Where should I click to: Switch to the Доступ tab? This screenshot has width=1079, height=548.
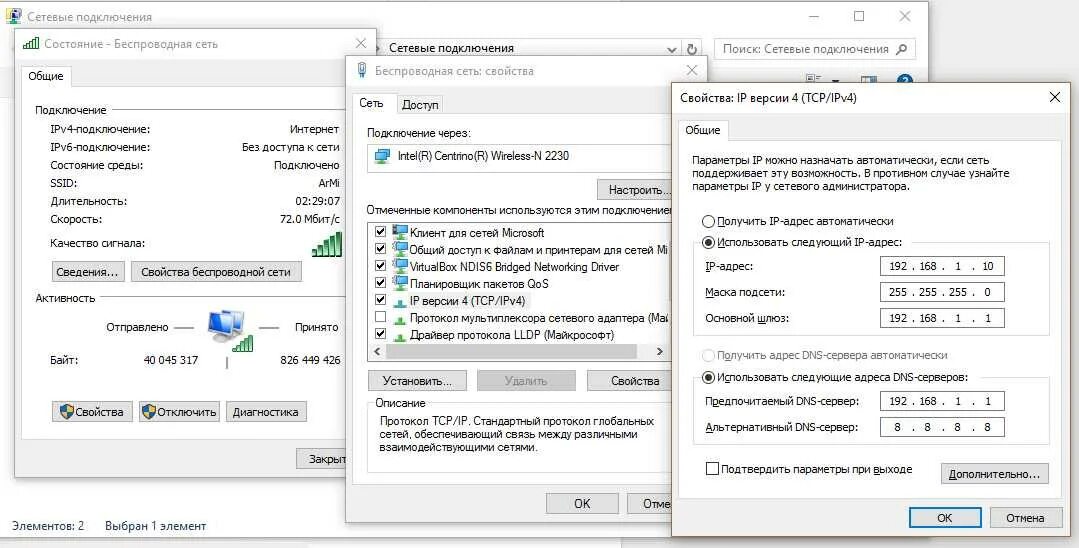[420, 105]
